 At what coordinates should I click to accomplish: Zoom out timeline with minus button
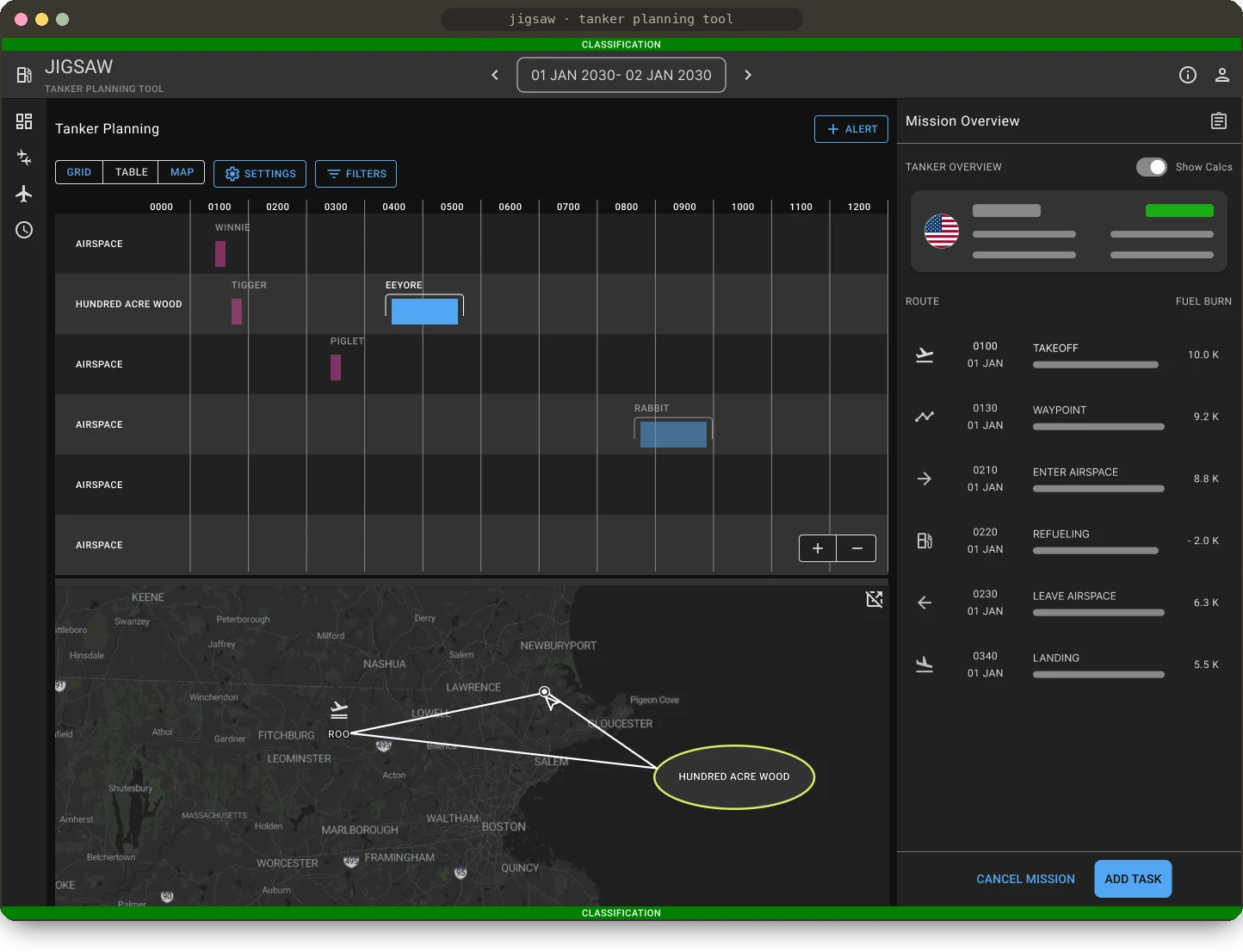[x=856, y=548]
